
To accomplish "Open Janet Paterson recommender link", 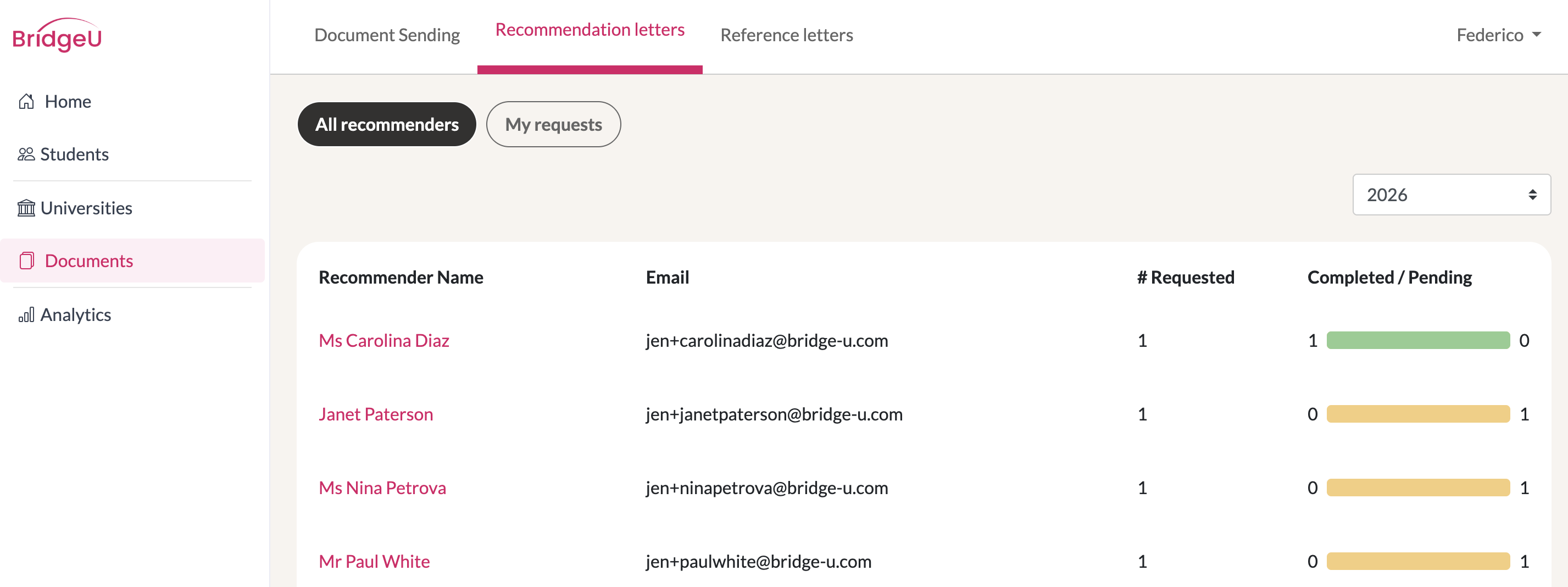I will 376,414.
